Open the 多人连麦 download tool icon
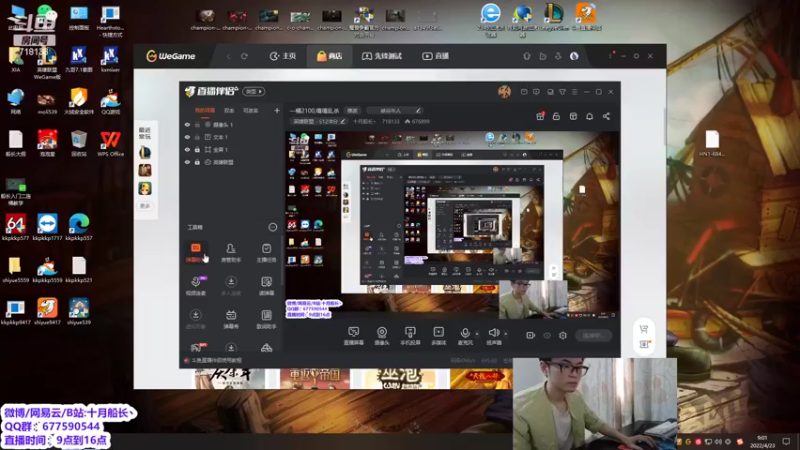Screen dimensions: 800x450 (231, 286)
